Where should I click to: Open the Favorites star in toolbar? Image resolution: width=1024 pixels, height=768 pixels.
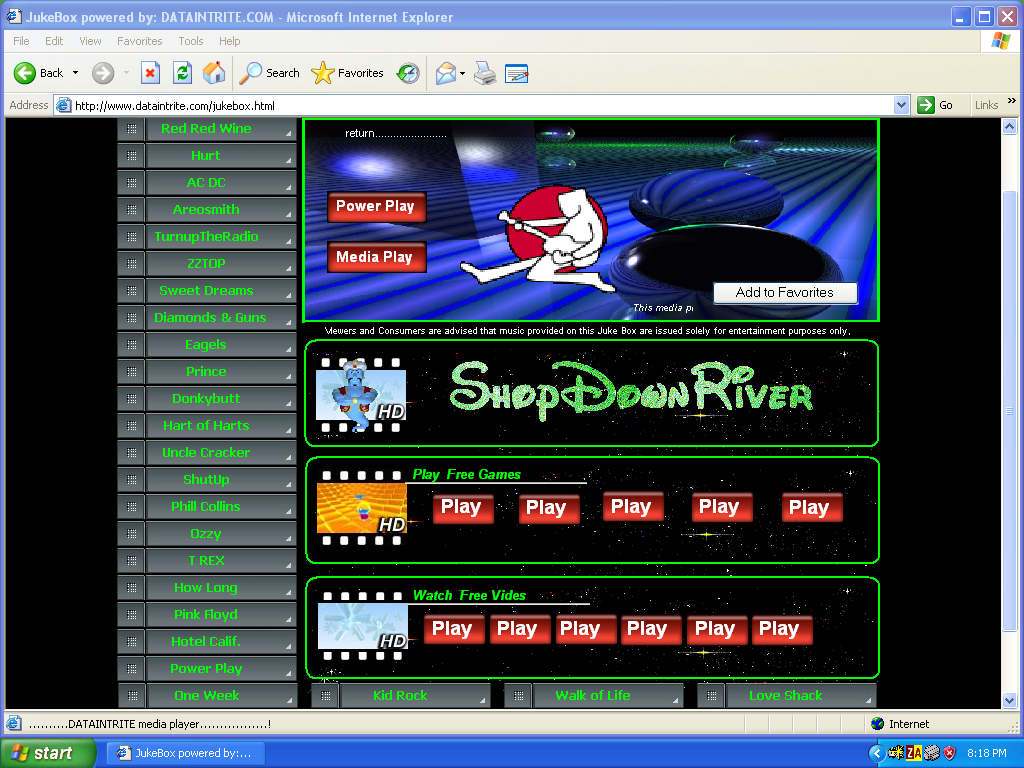coord(347,73)
